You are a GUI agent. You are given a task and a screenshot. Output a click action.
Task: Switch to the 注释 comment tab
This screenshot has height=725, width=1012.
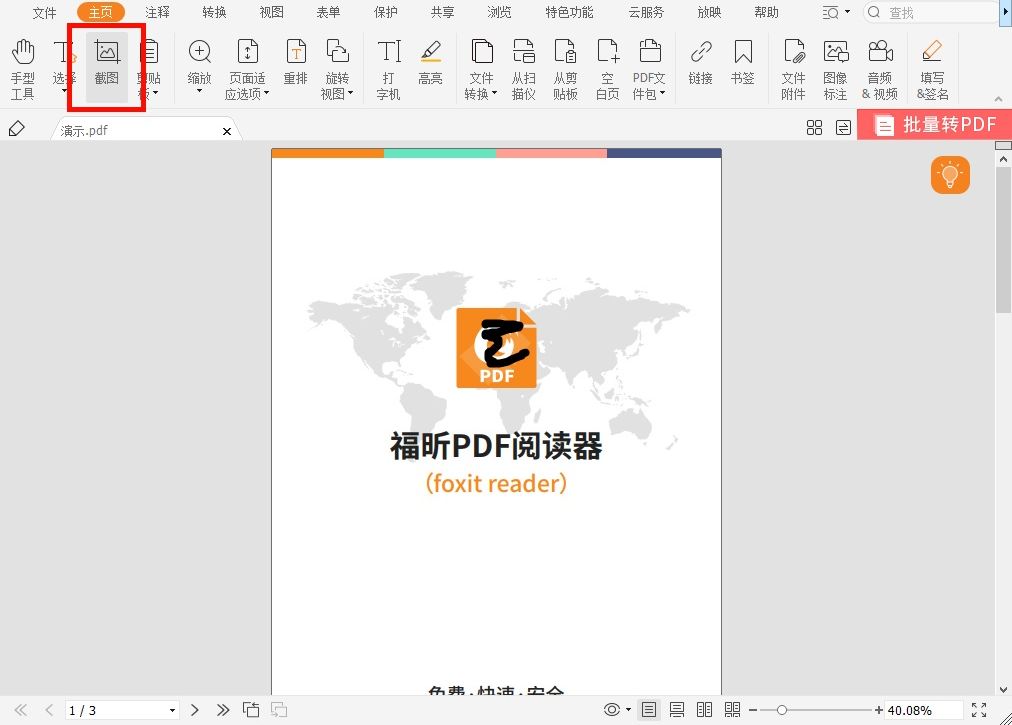pos(157,12)
